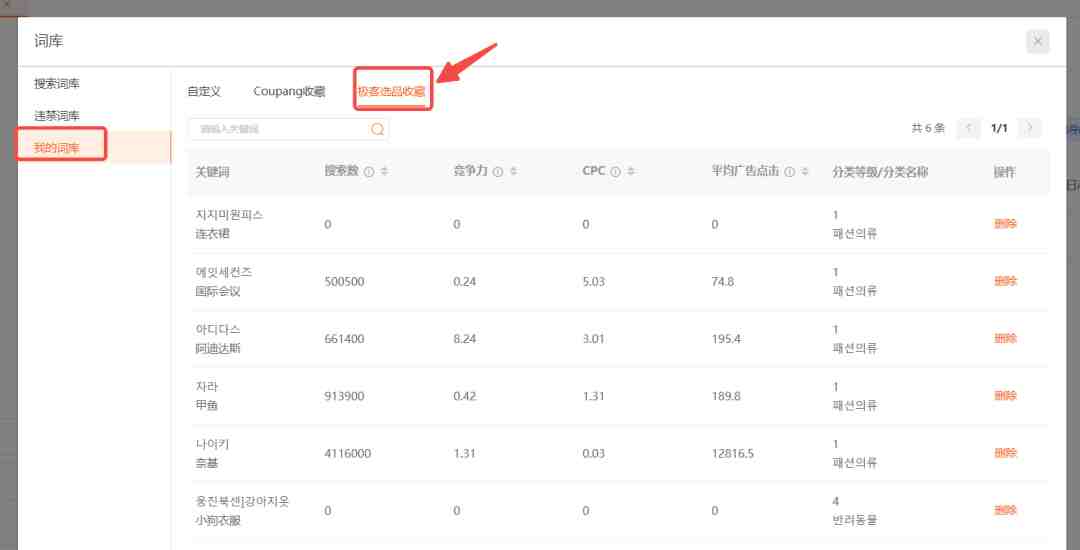The height and width of the screenshot is (550, 1080).
Task: Select keyword text 阿迪达斯
Action: (218, 348)
